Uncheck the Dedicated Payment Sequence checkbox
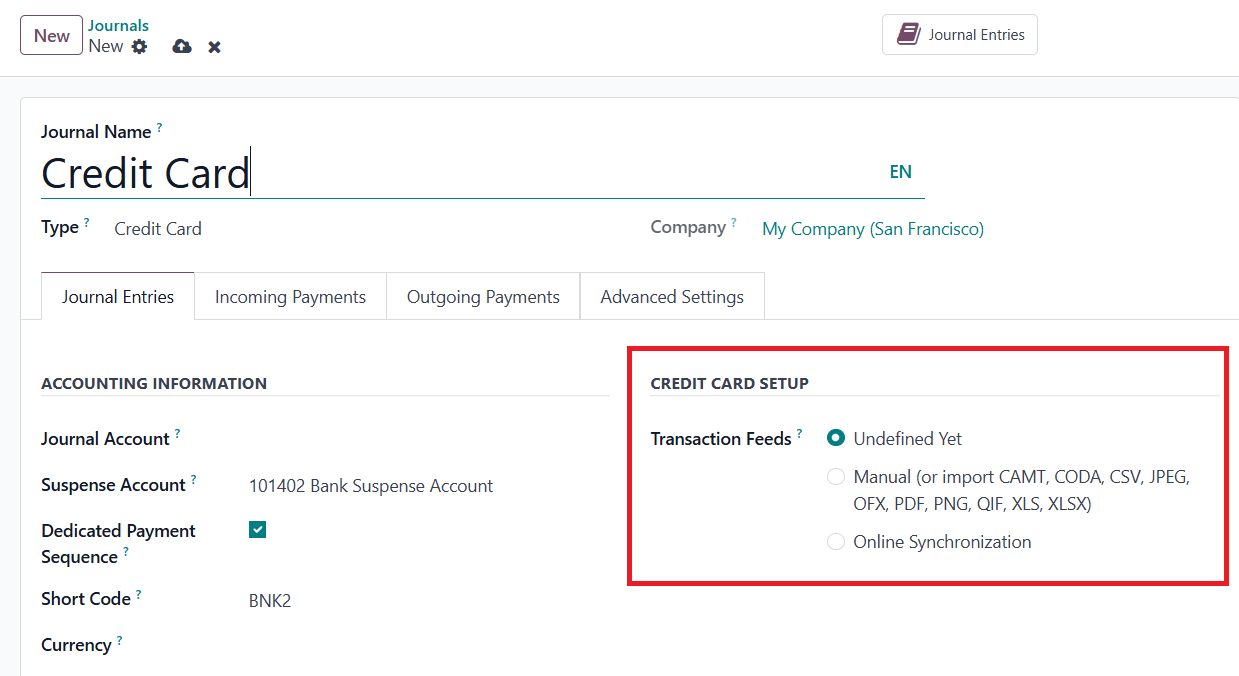The height and width of the screenshot is (676, 1239). pyautogui.click(x=258, y=530)
